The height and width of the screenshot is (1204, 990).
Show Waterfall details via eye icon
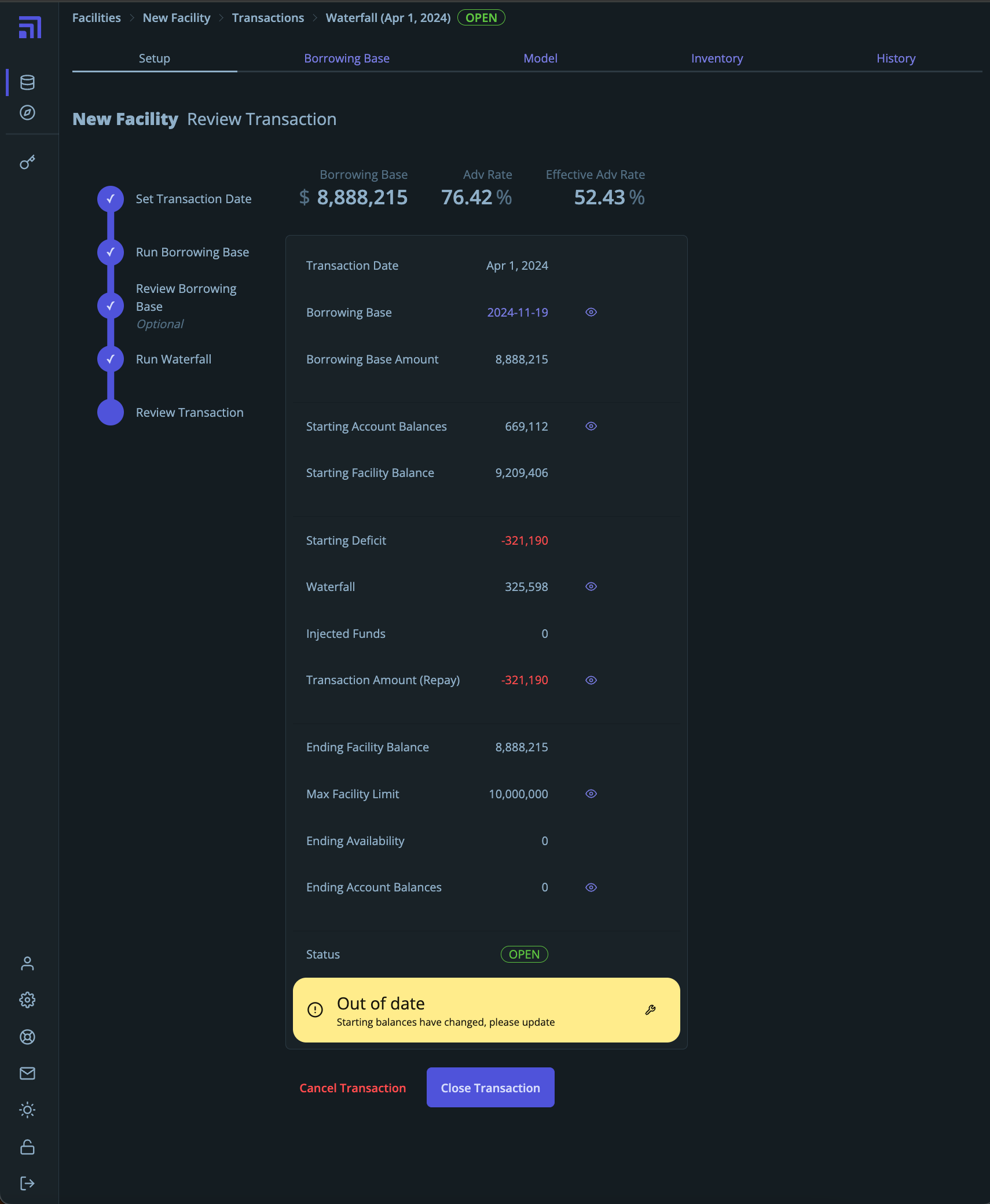(x=591, y=587)
